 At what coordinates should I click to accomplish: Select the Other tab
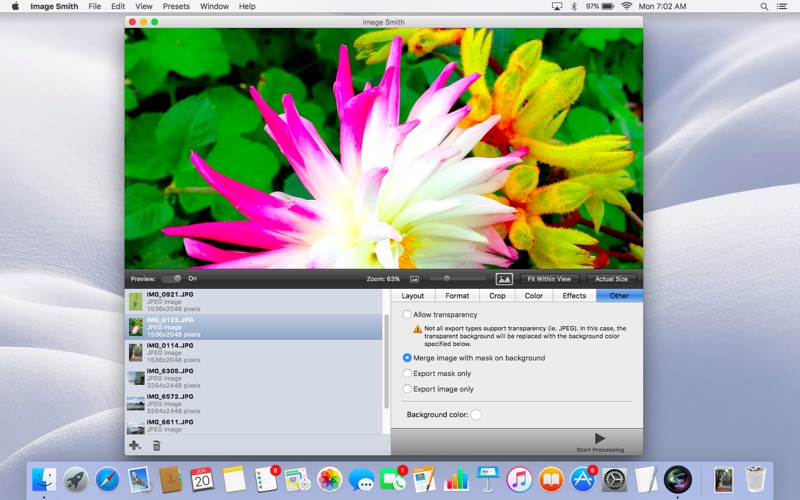619,295
